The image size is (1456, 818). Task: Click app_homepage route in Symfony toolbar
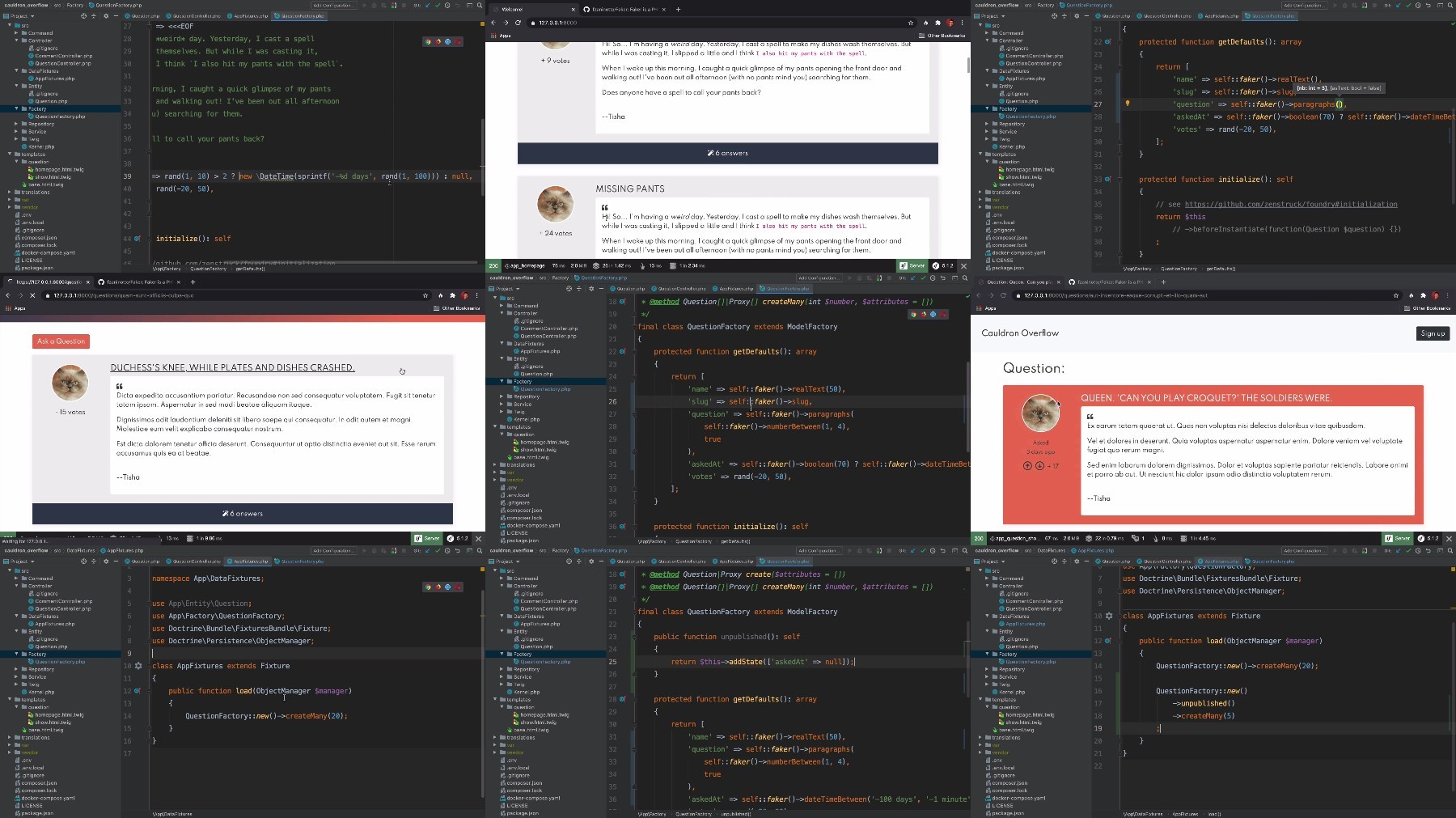click(x=524, y=265)
